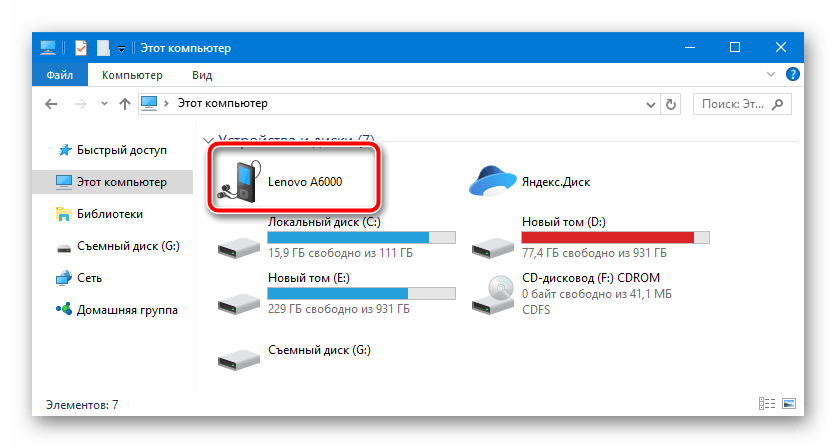
Task: Open Explorer help with the question mark
Action: pos(792,74)
